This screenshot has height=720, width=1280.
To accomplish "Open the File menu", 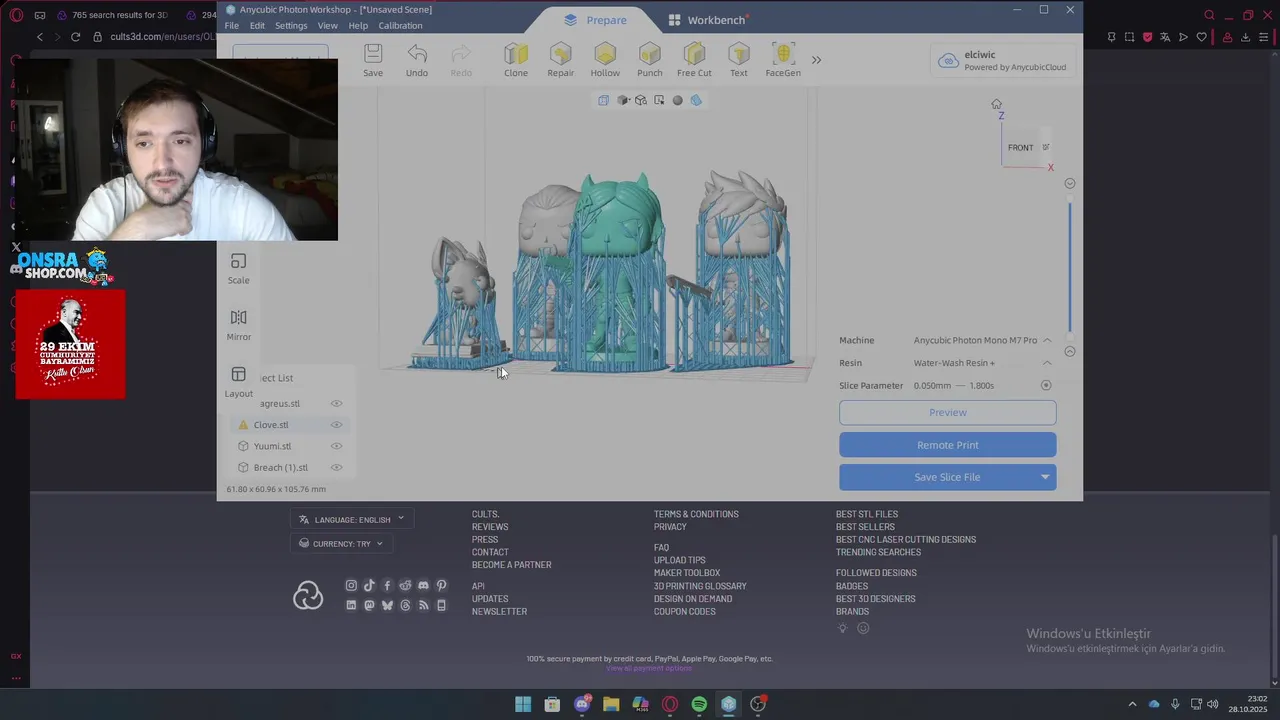I will point(232,26).
